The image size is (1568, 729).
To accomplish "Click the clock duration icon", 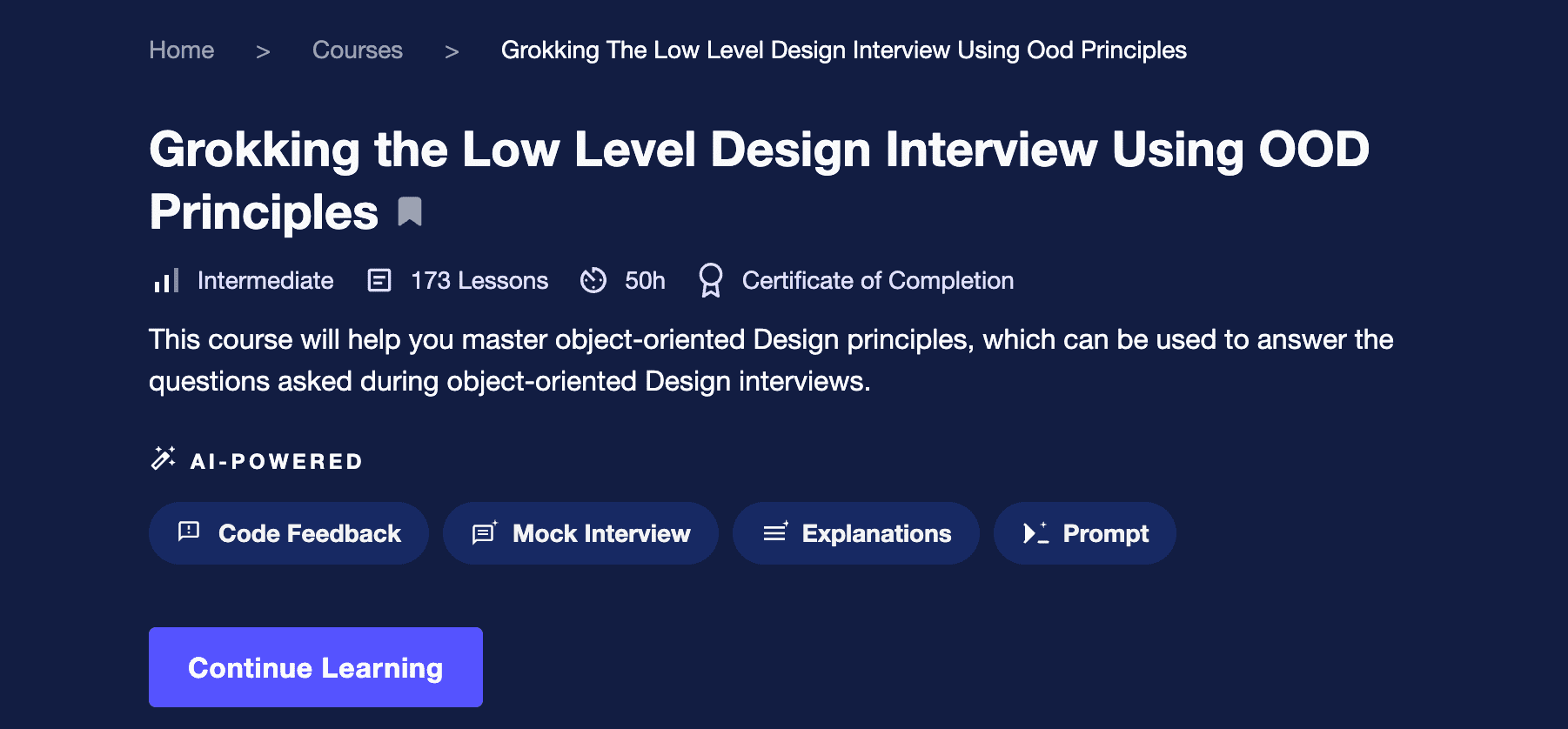I will tap(593, 280).
